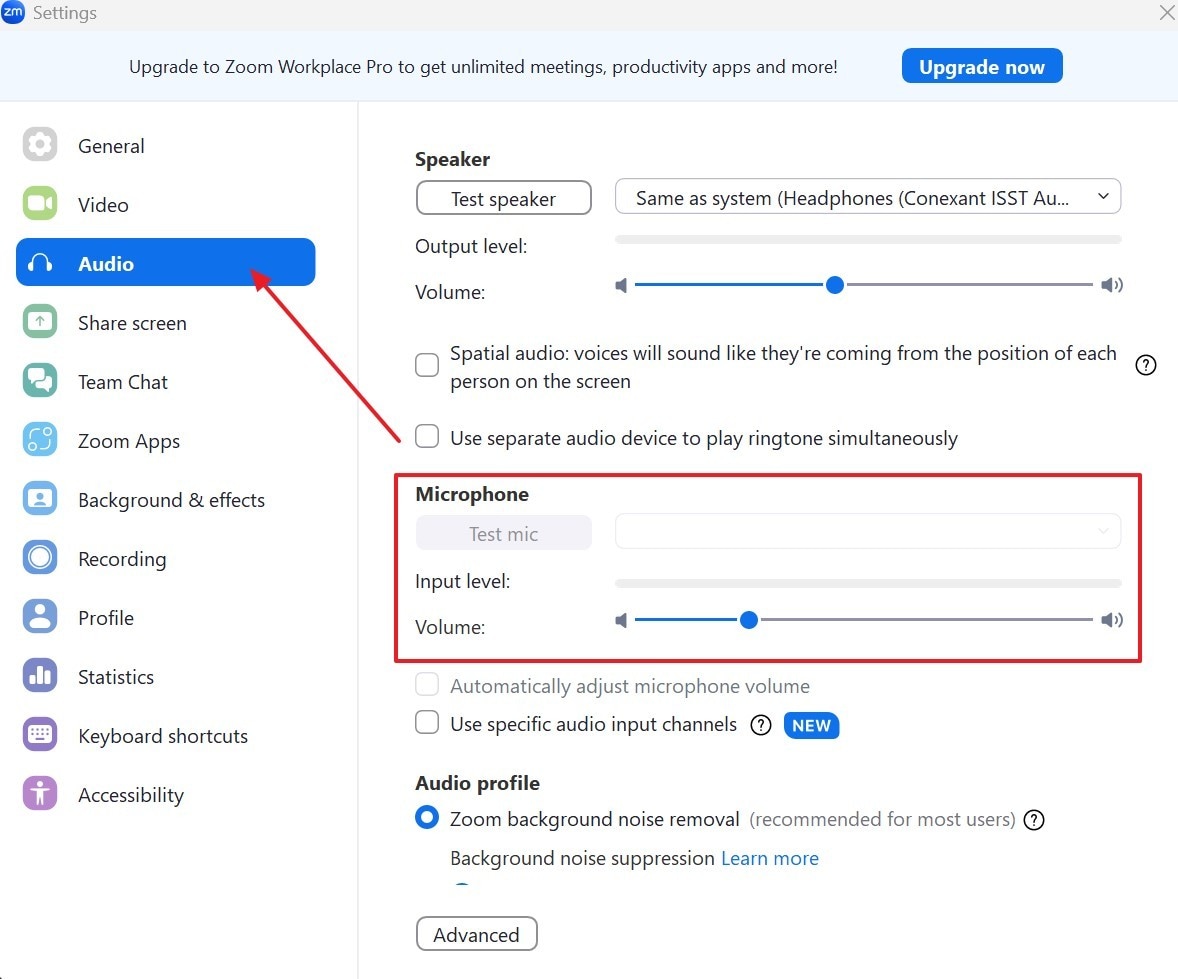Open Share screen settings icon
The width and height of the screenshot is (1178, 979).
[40, 323]
